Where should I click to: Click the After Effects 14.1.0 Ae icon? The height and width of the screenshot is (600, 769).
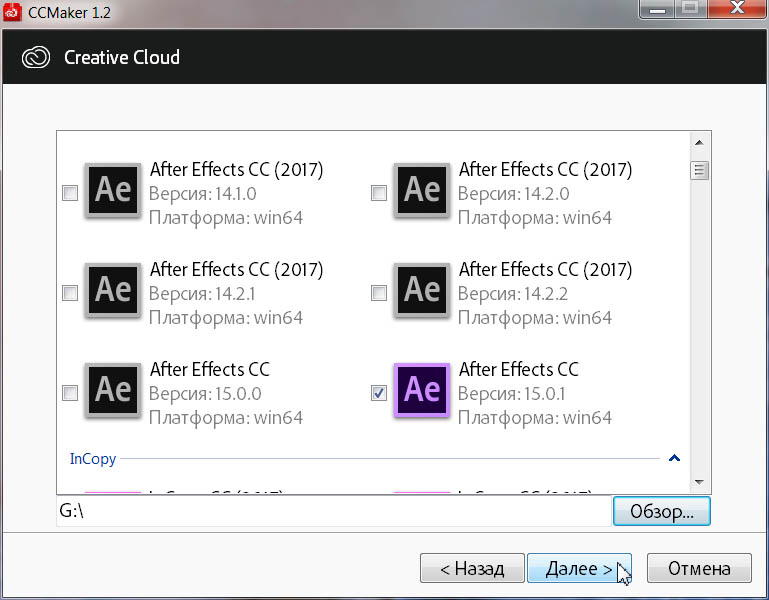[x=113, y=191]
